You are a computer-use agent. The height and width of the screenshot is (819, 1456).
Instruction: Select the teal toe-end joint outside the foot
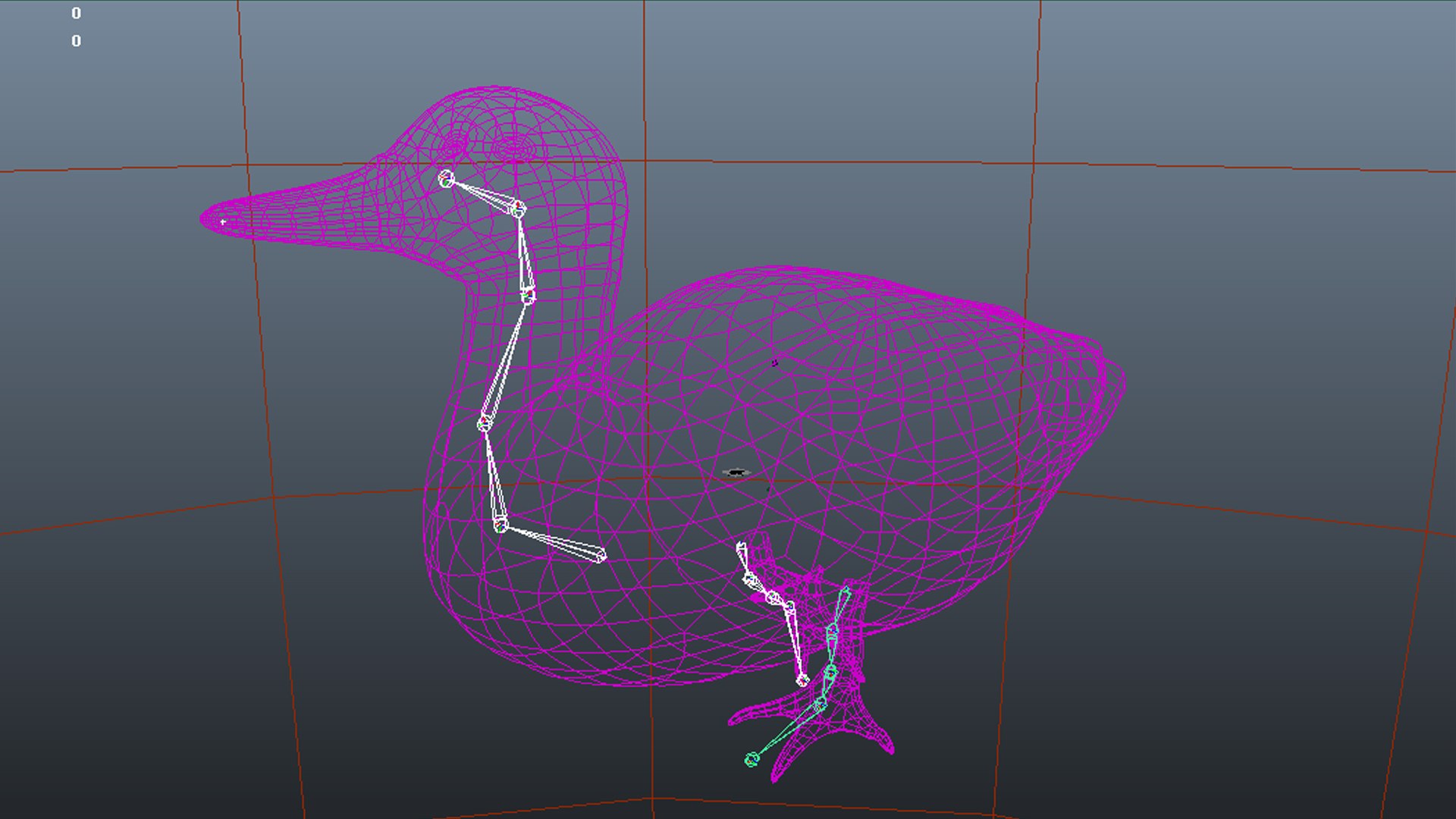point(752,759)
